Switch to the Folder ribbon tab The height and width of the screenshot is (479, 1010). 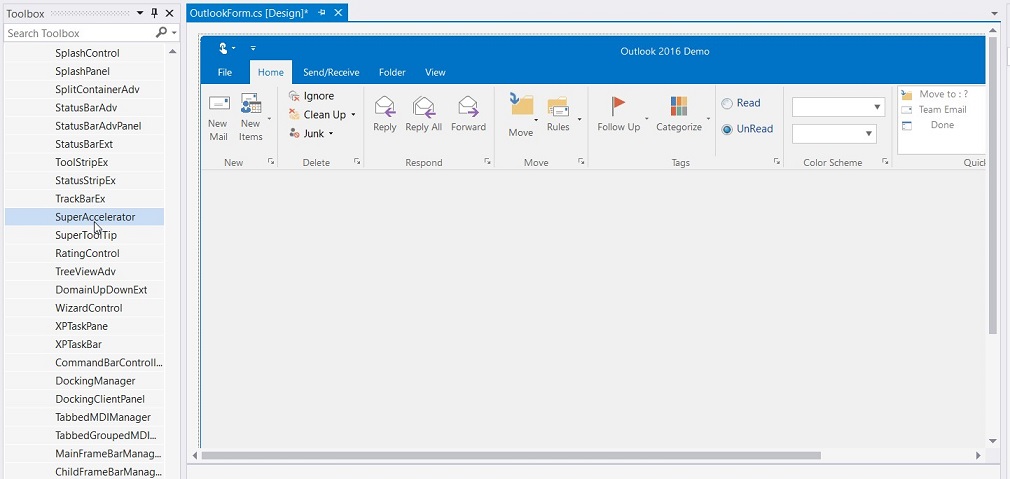pos(392,72)
